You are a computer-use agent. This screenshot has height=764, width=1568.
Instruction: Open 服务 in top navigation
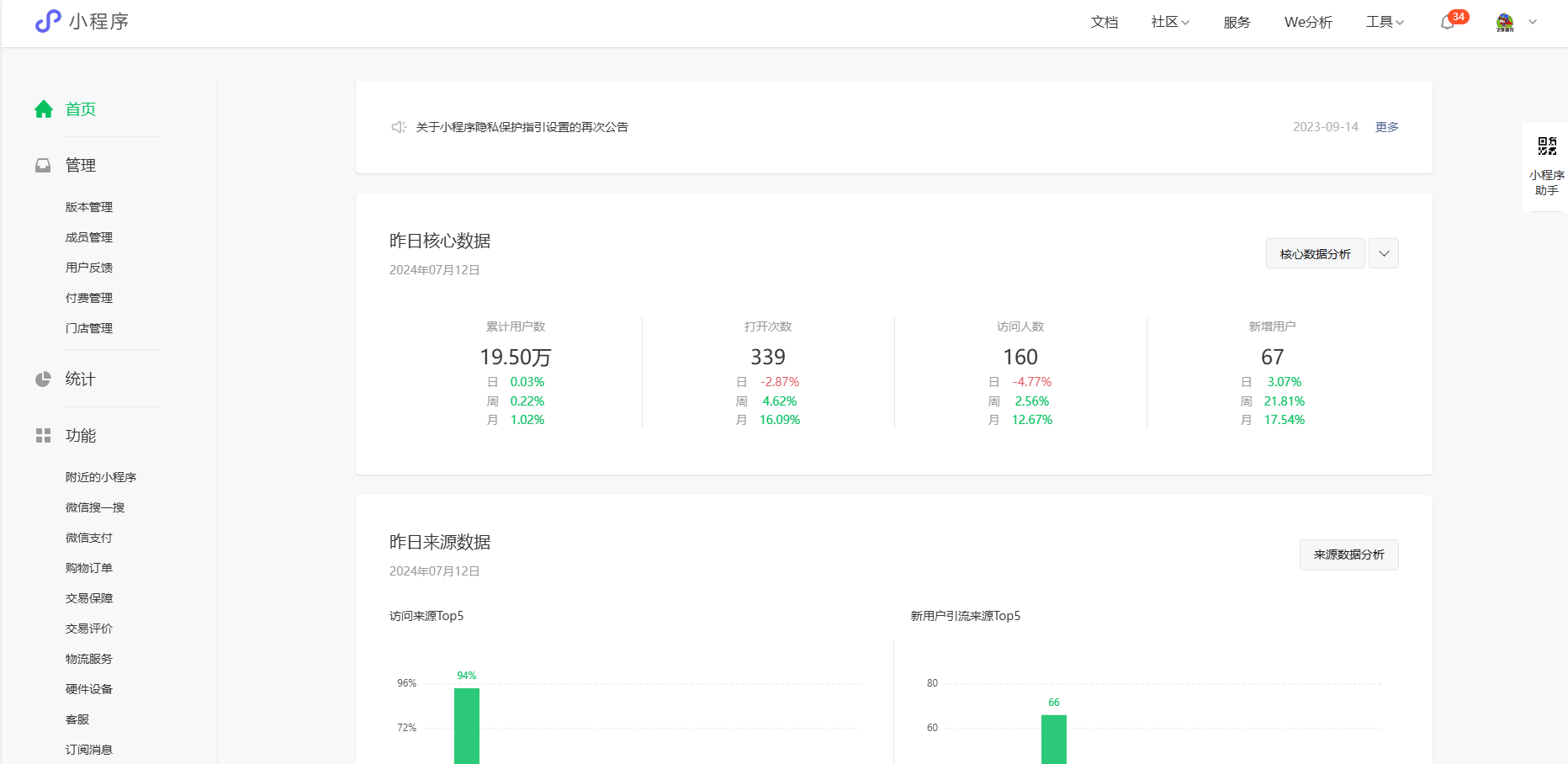pyautogui.click(x=1237, y=22)
